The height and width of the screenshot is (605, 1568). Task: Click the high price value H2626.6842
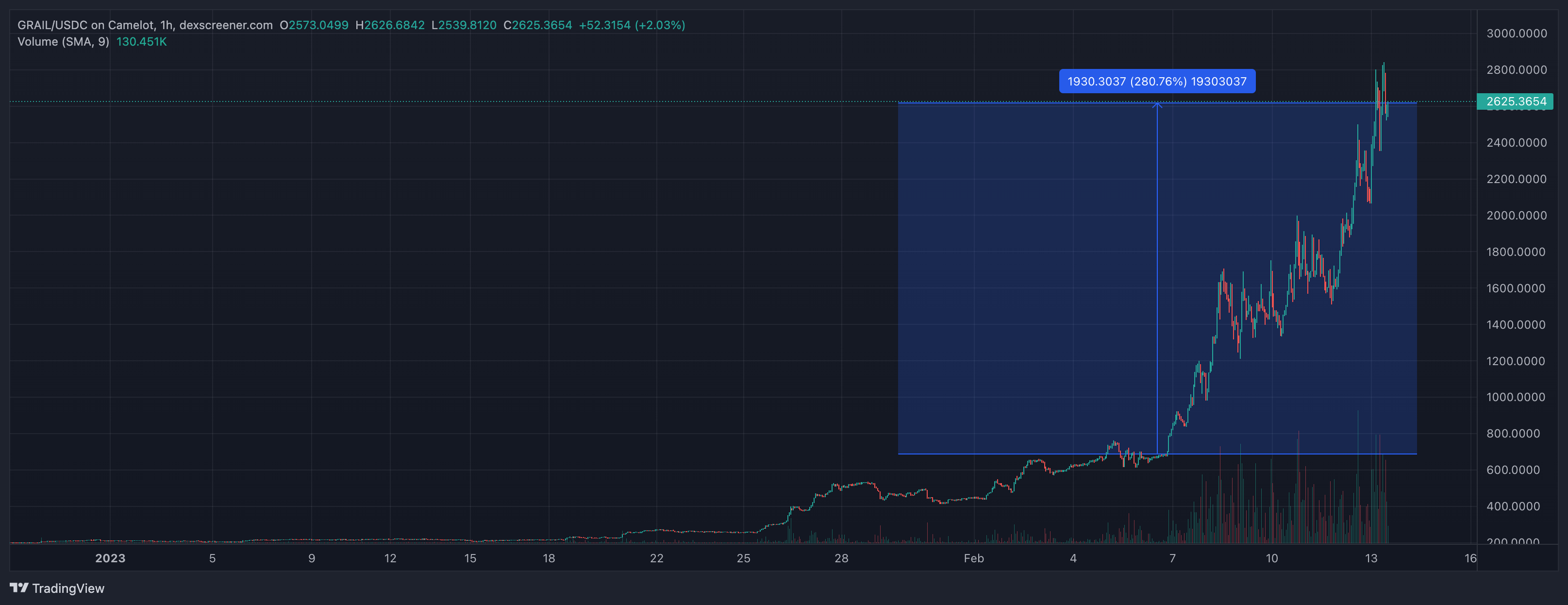point(390,25)
